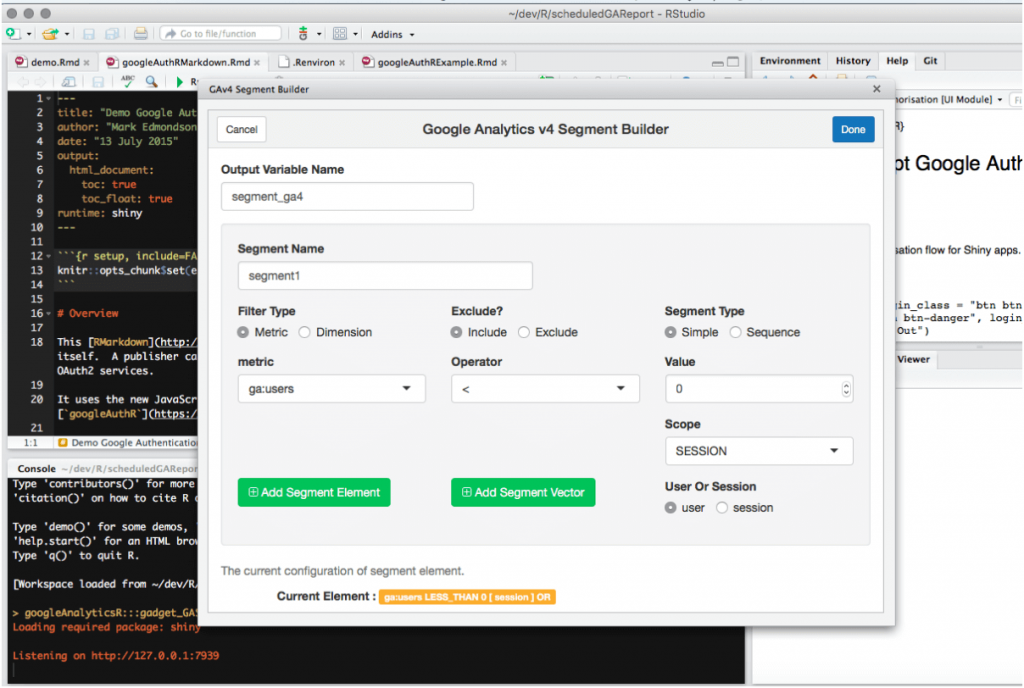
Task: Click the green Run document arrow
Action: [180, 81]
